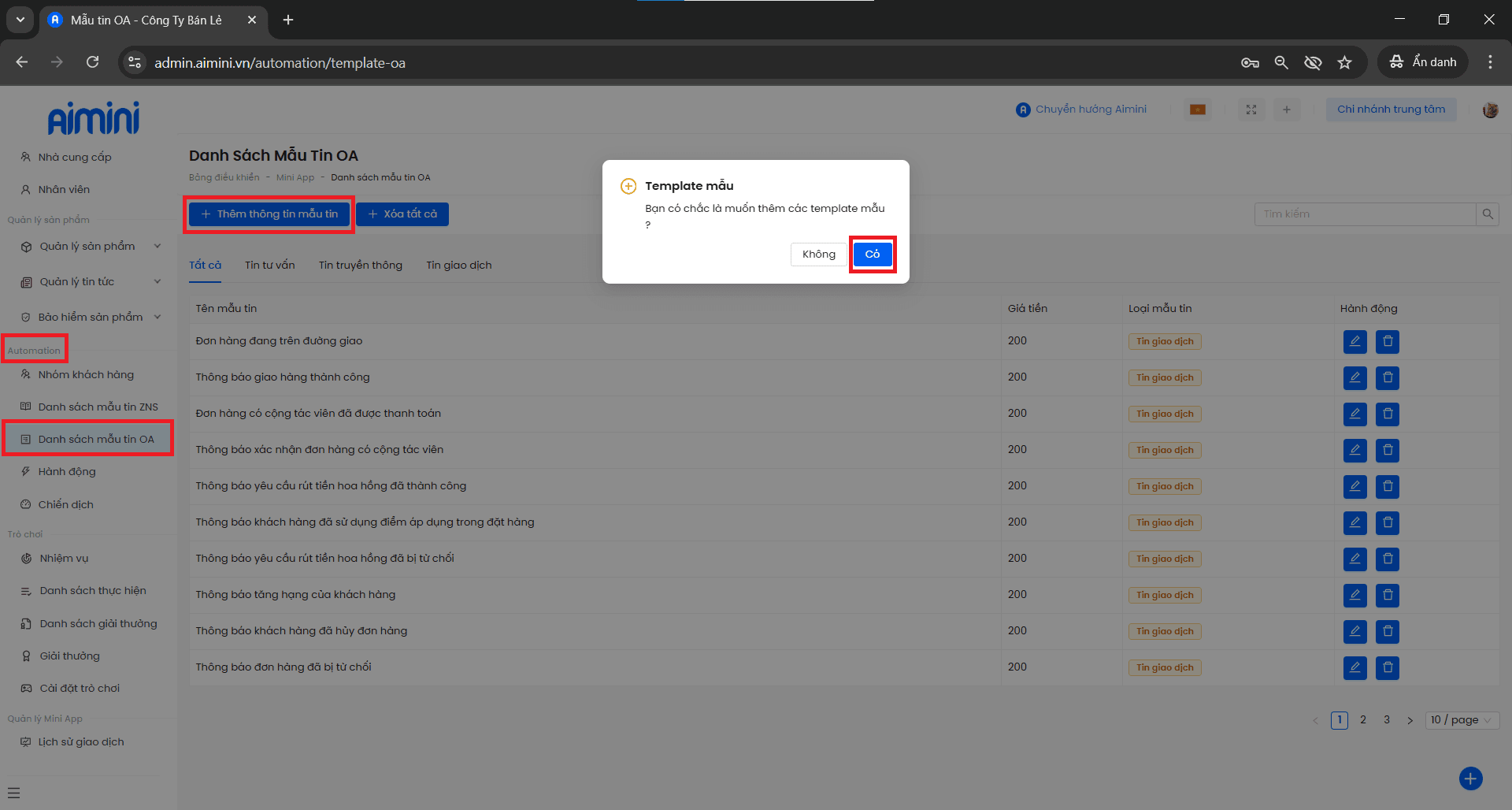
Task: Click Không to cancel the dialog
Action: [x=818, y=255]
